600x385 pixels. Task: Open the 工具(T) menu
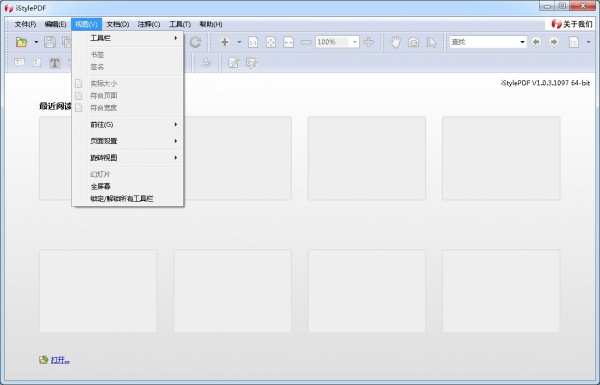pos(180,24)
